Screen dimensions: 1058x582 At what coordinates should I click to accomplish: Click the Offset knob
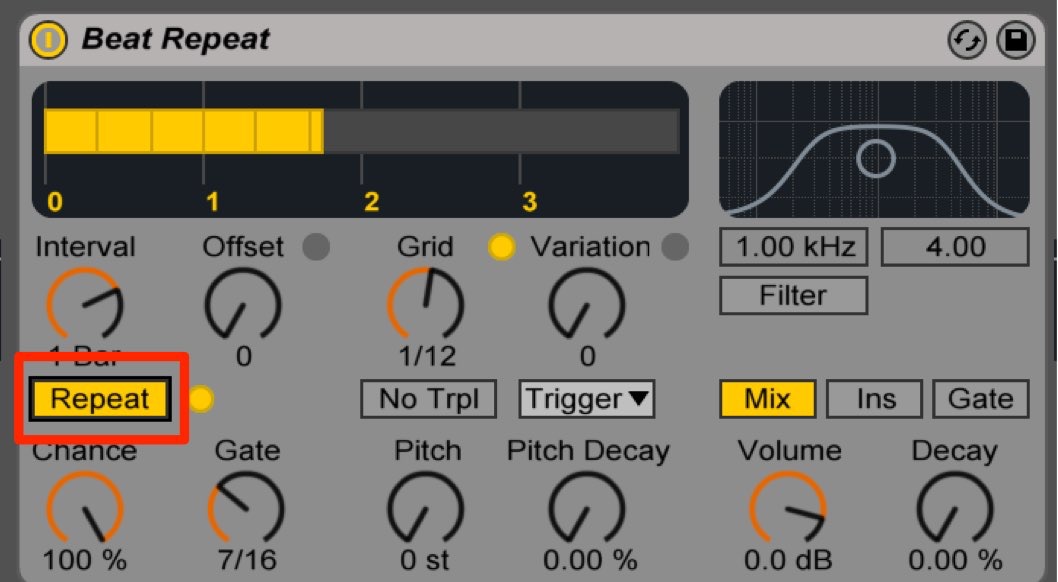point(243,304)
